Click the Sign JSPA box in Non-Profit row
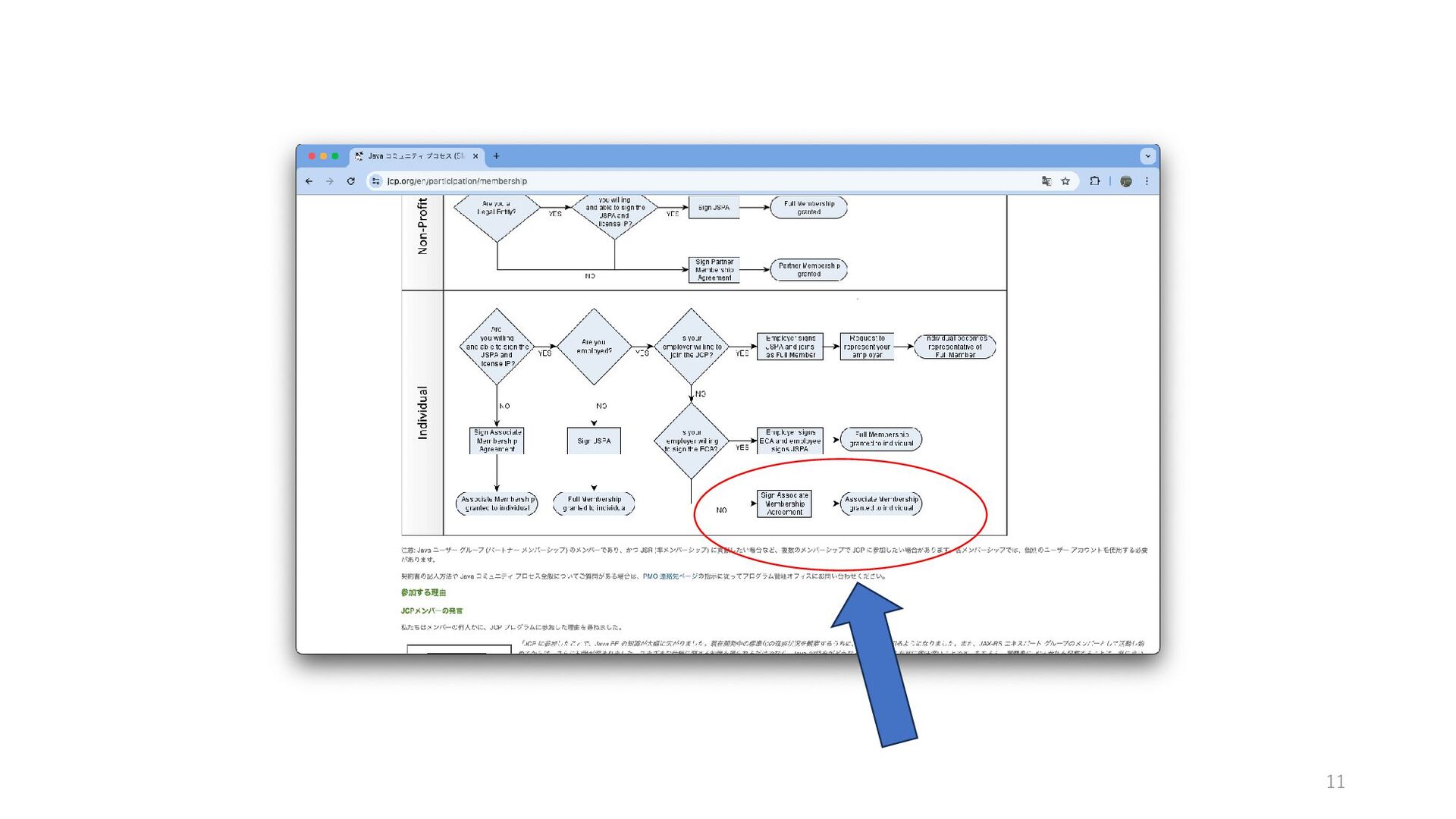 tap(714, 208)
